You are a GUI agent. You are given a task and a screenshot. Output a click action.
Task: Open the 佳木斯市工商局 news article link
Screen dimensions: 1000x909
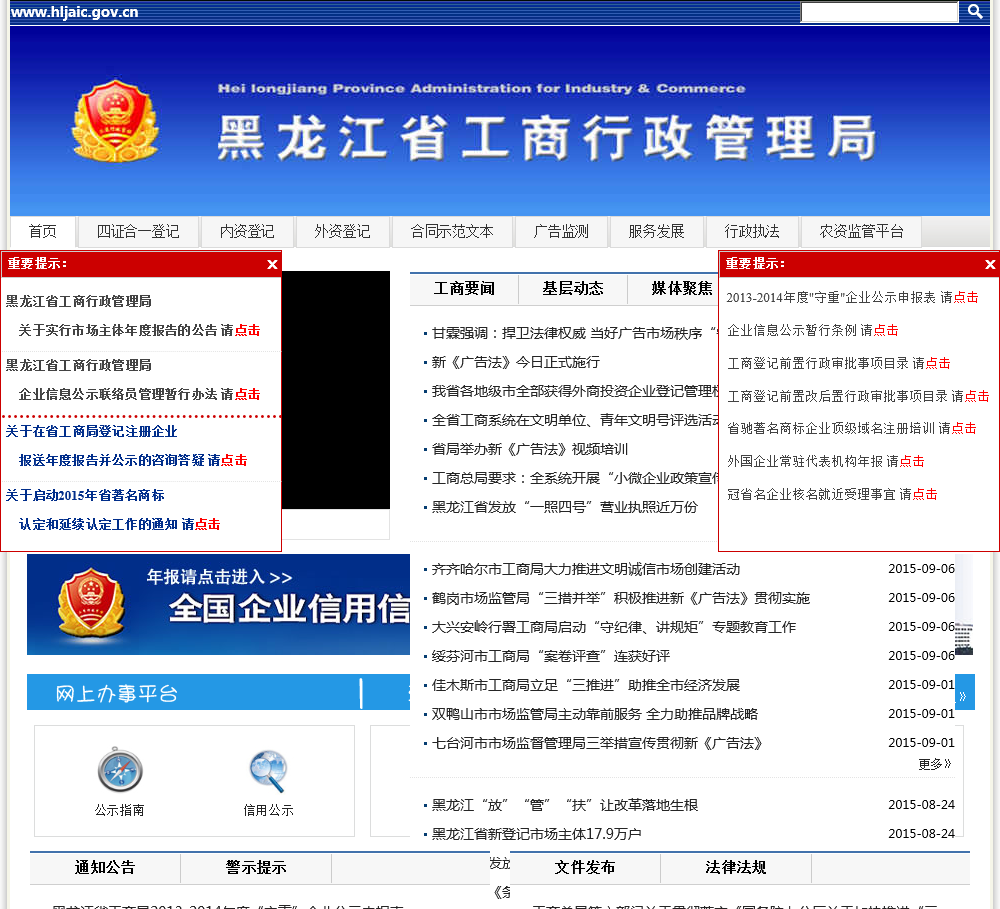click(585, 685)
